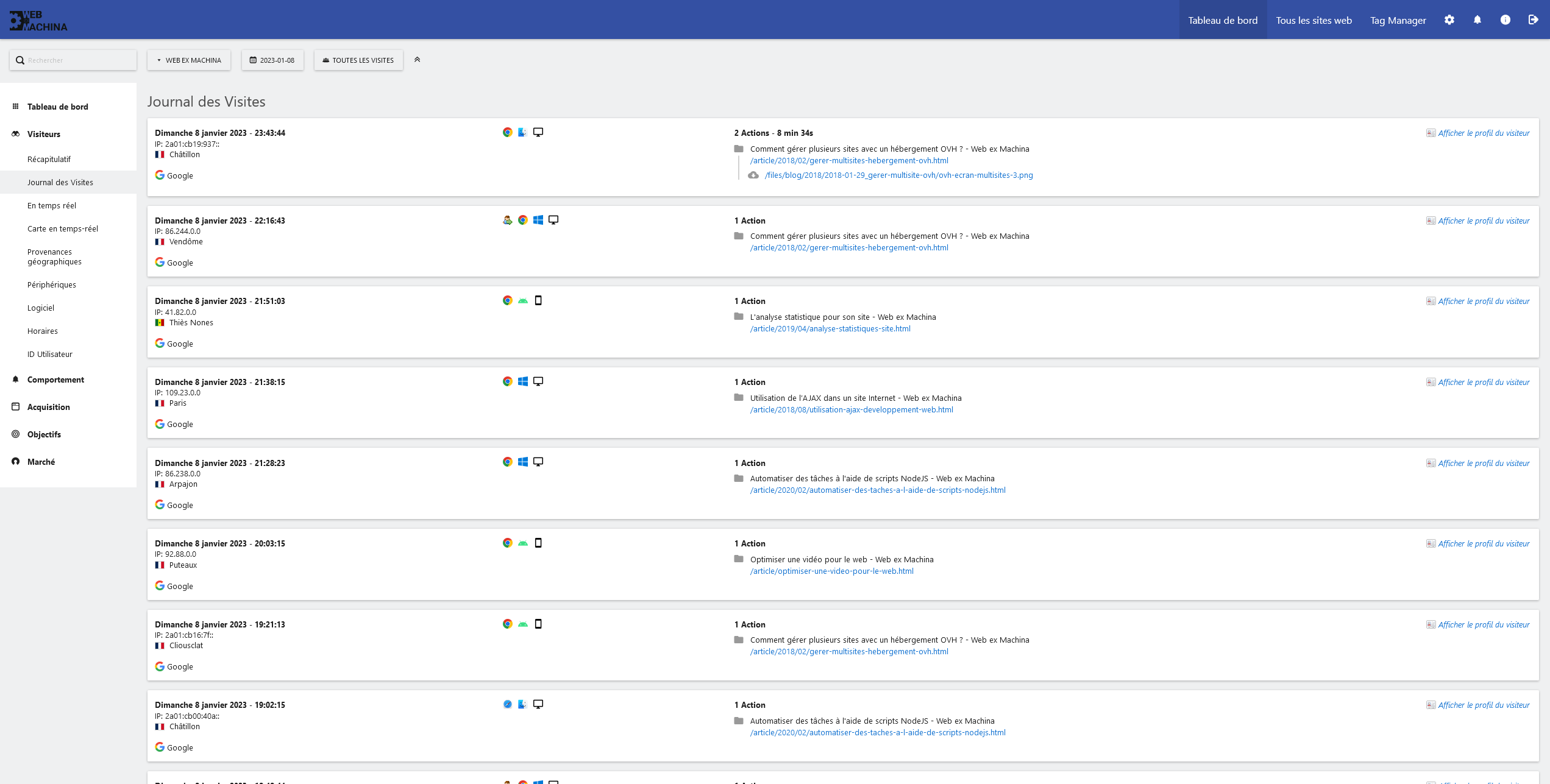Open Récapitulatif in sidebar
The height and width of the screenshot is (784, 1550).
49,159
